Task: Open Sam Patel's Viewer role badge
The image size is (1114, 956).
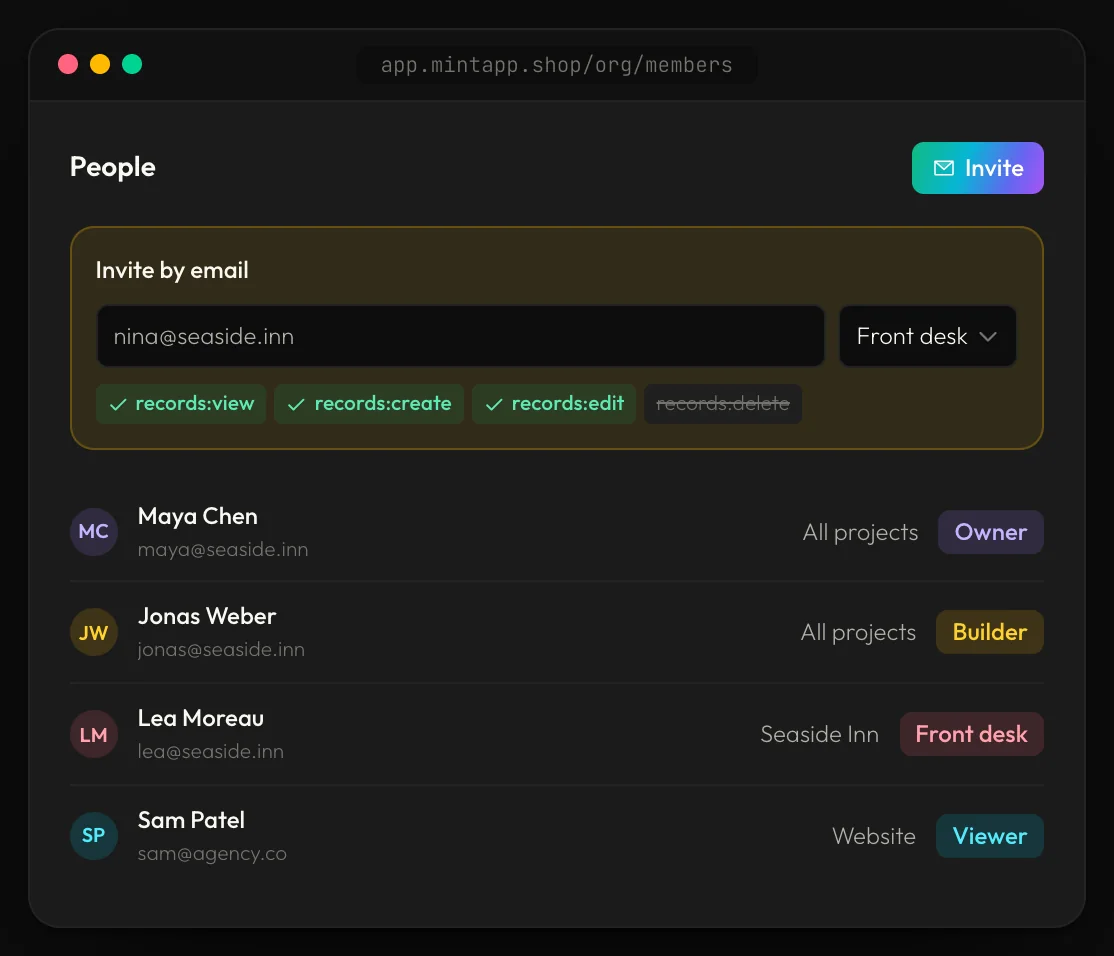Action: 990,836
